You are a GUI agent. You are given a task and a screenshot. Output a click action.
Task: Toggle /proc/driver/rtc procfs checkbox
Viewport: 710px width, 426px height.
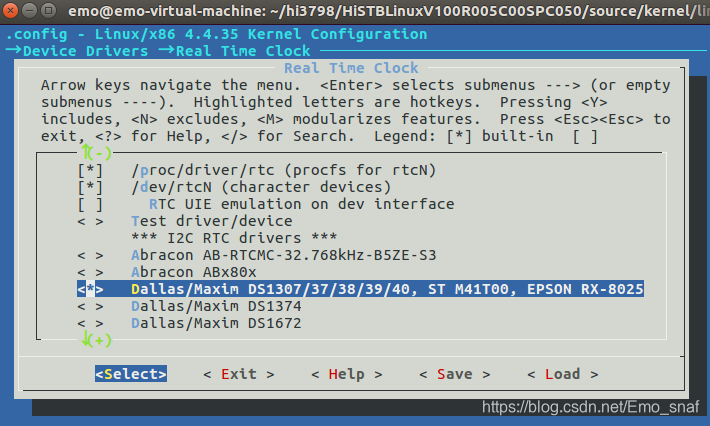coord(90,170)
